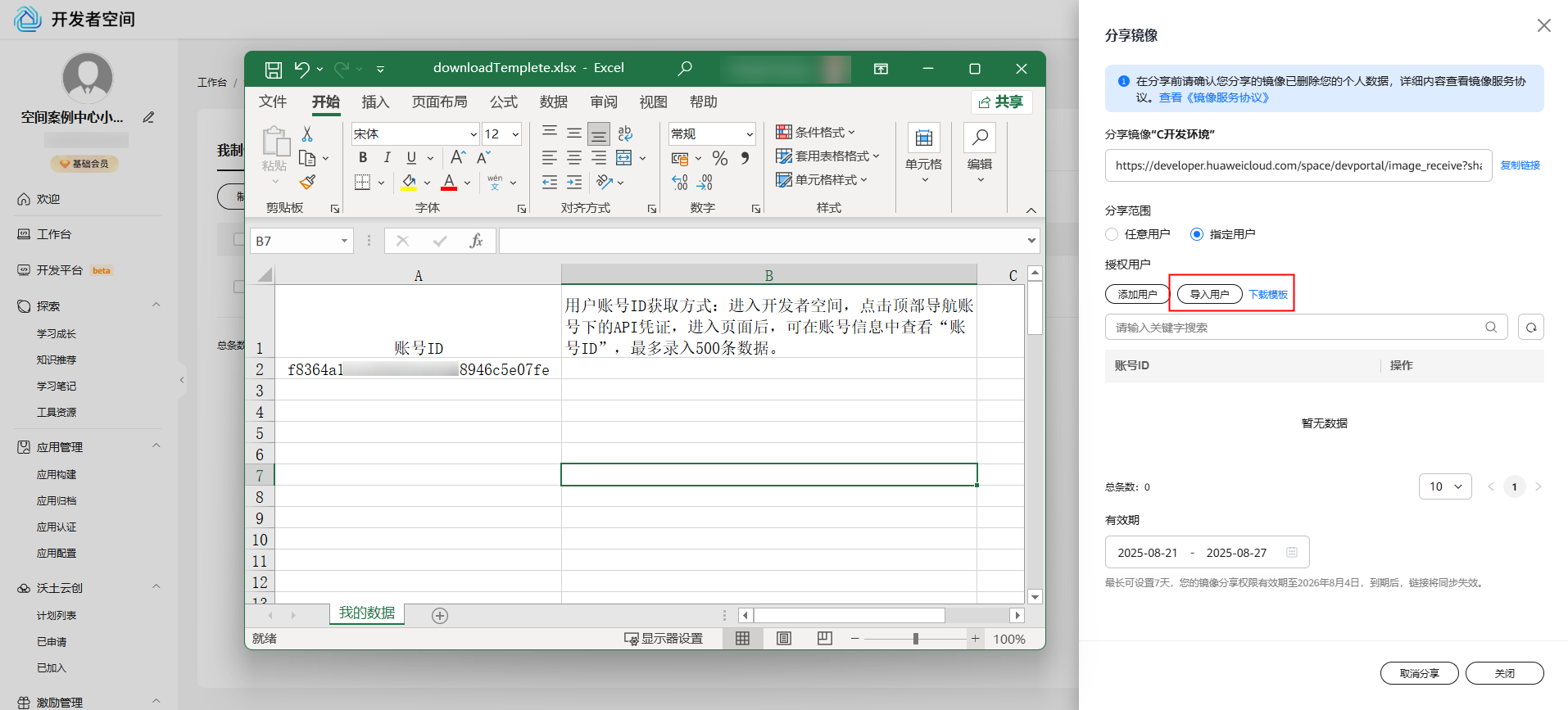Image resolution: width=1568 pixels, height=710 pixels.
Task: Click the edit pencil icon beside space name
Action: [148, 117]
